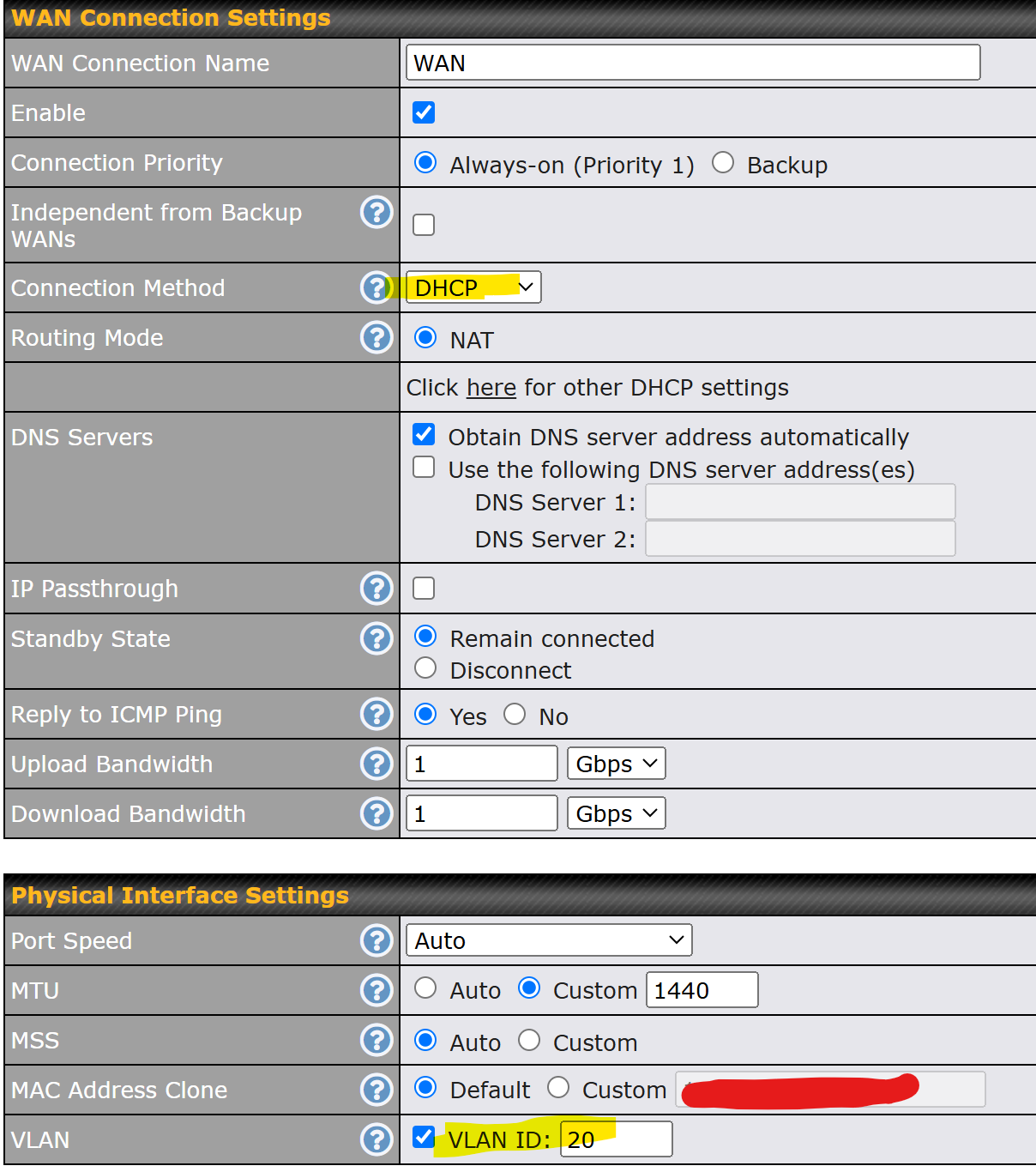Click here for other DHCP settings
Viewport: 1036px width, 1172px height.
click(491, 388)
